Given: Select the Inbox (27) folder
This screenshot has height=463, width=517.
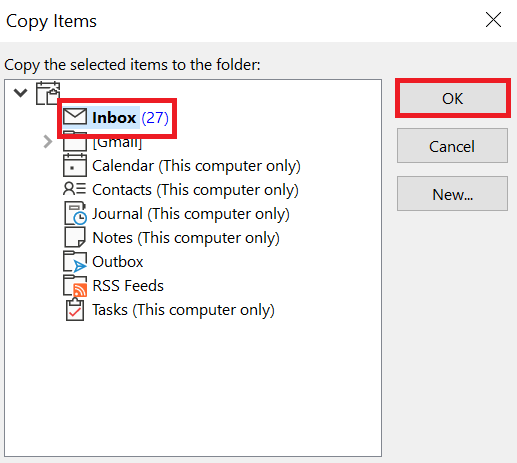Looking at the screenshot, I should 130,117.
